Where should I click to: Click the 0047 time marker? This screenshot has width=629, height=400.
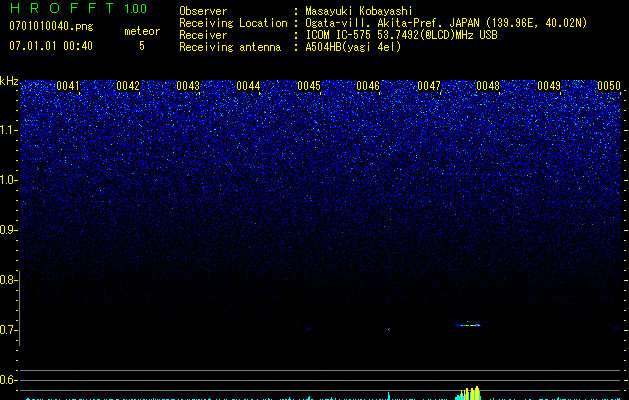(429, 86)
